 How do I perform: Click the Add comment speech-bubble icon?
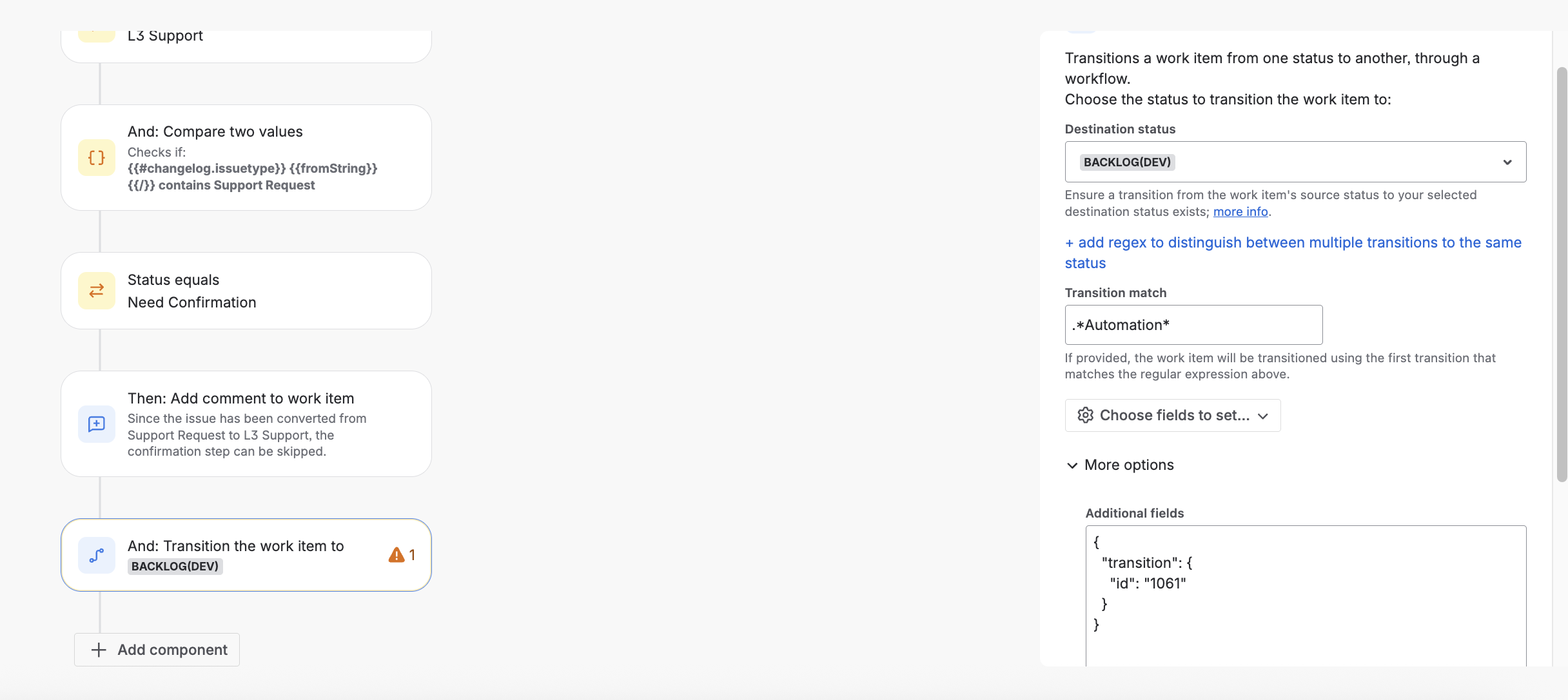(x=97, y=424)
